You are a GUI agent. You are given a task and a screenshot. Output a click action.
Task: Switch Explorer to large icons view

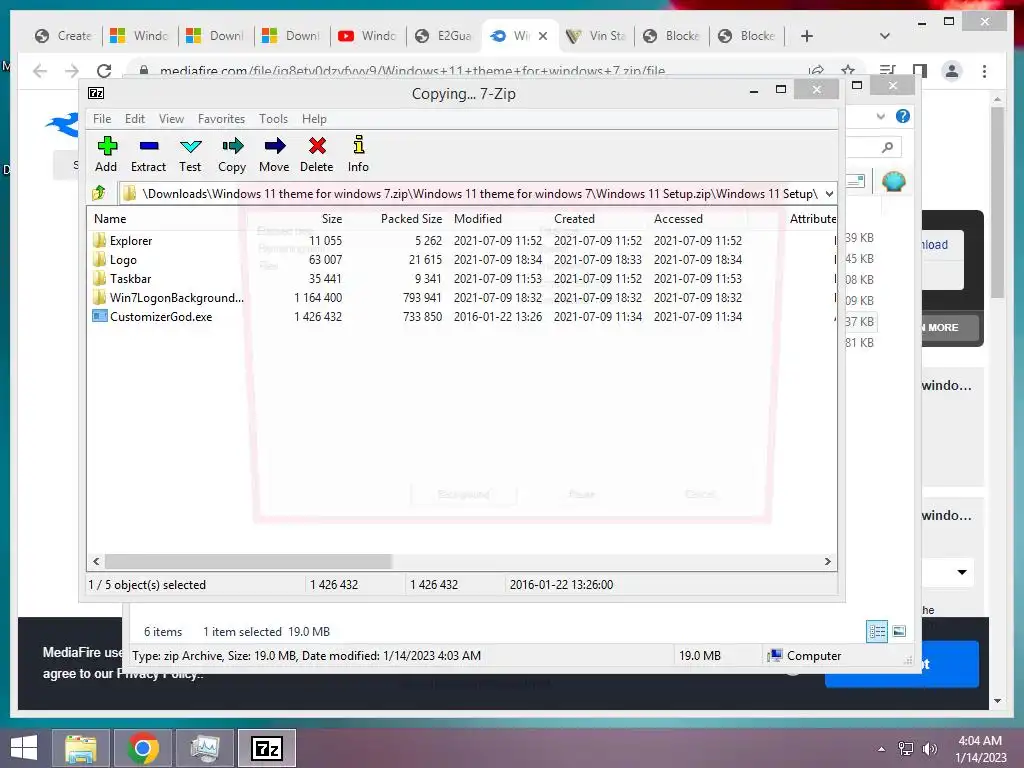tap(899, 631)
